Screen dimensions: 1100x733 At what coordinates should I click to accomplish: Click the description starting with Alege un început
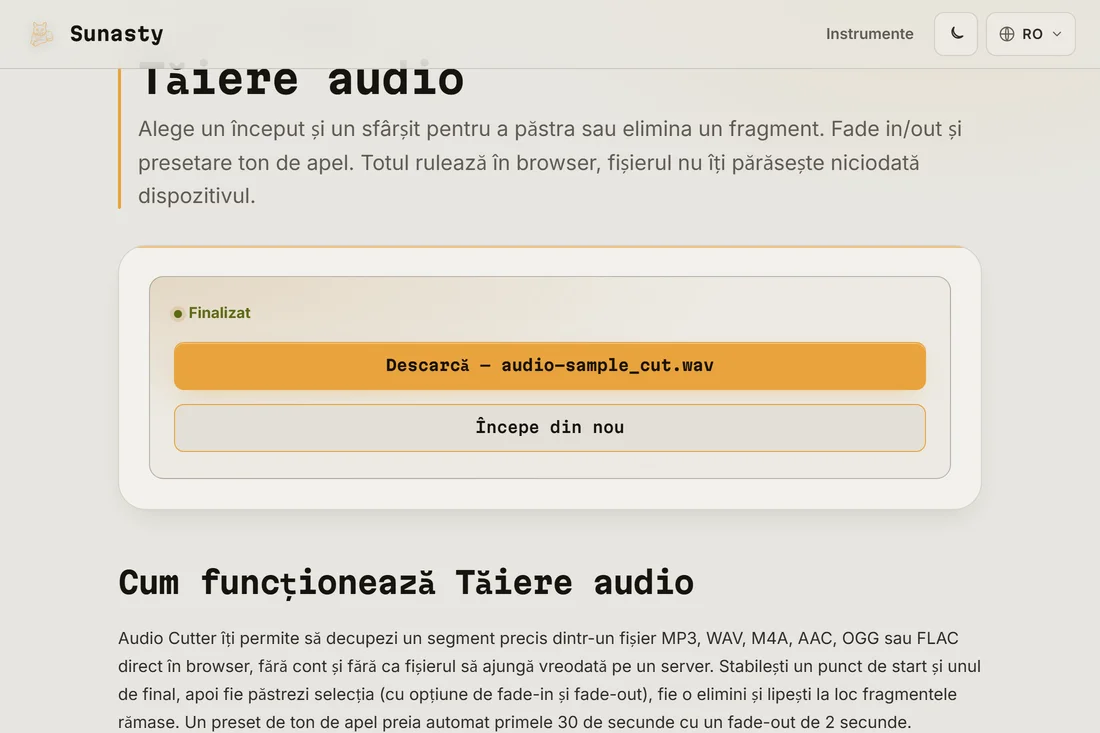click(x=549, y=162)
